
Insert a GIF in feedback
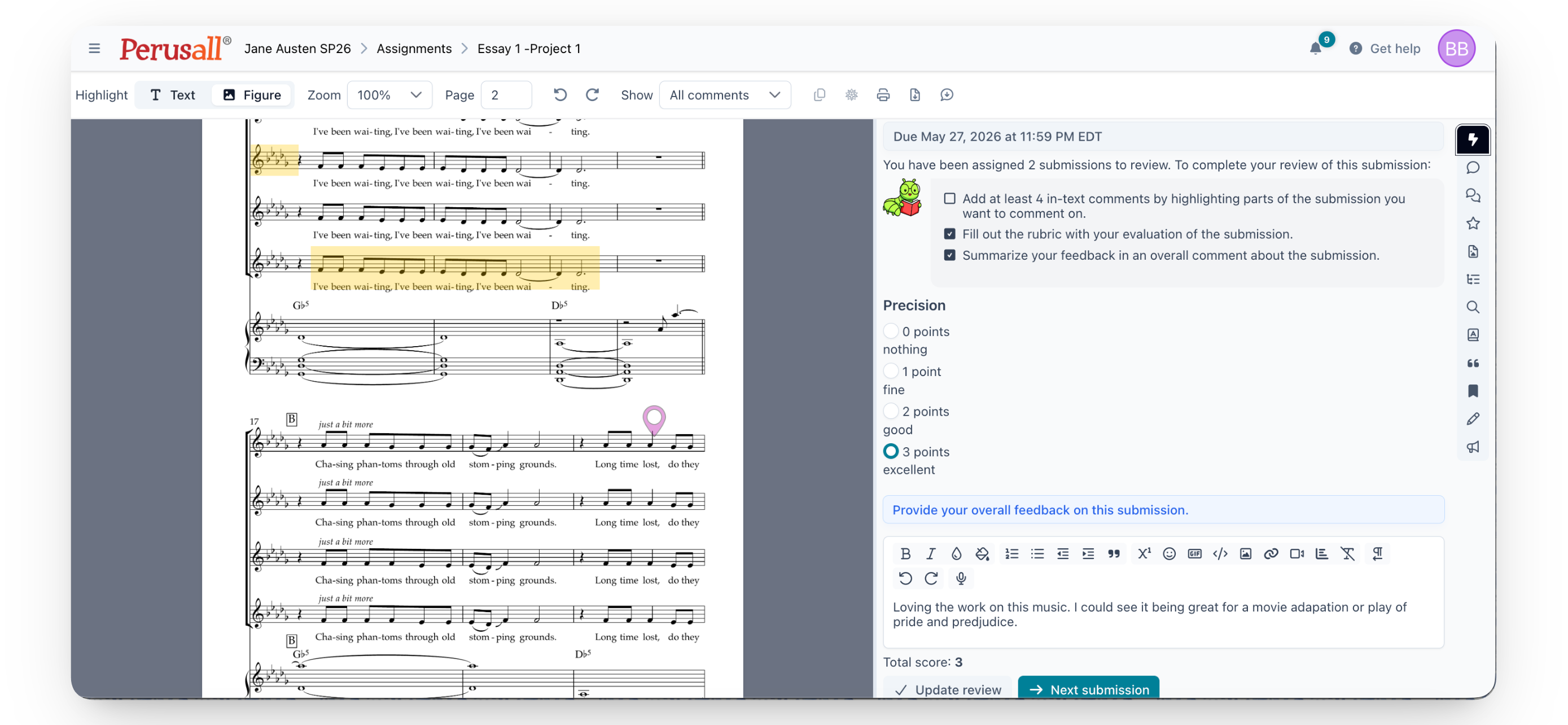coord(1195,553)
